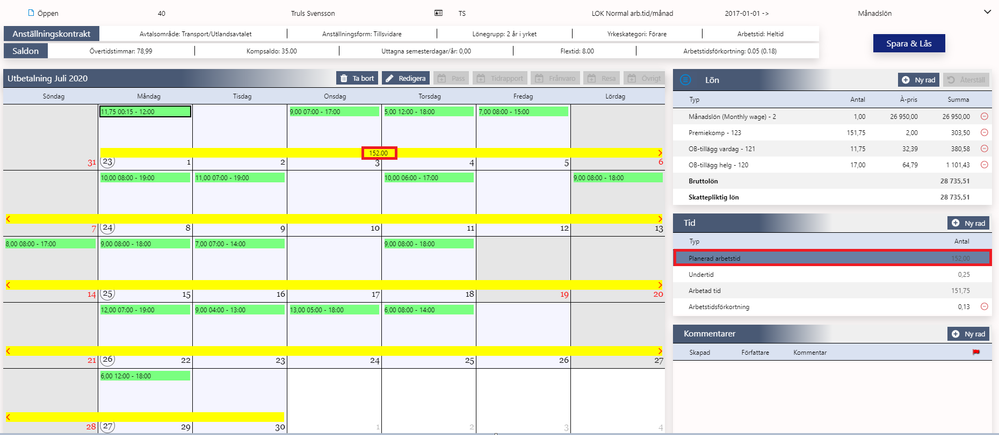Click Övertidstimmar: 78,99 balance text
999x435 pixels.
(x=121, y=52)
